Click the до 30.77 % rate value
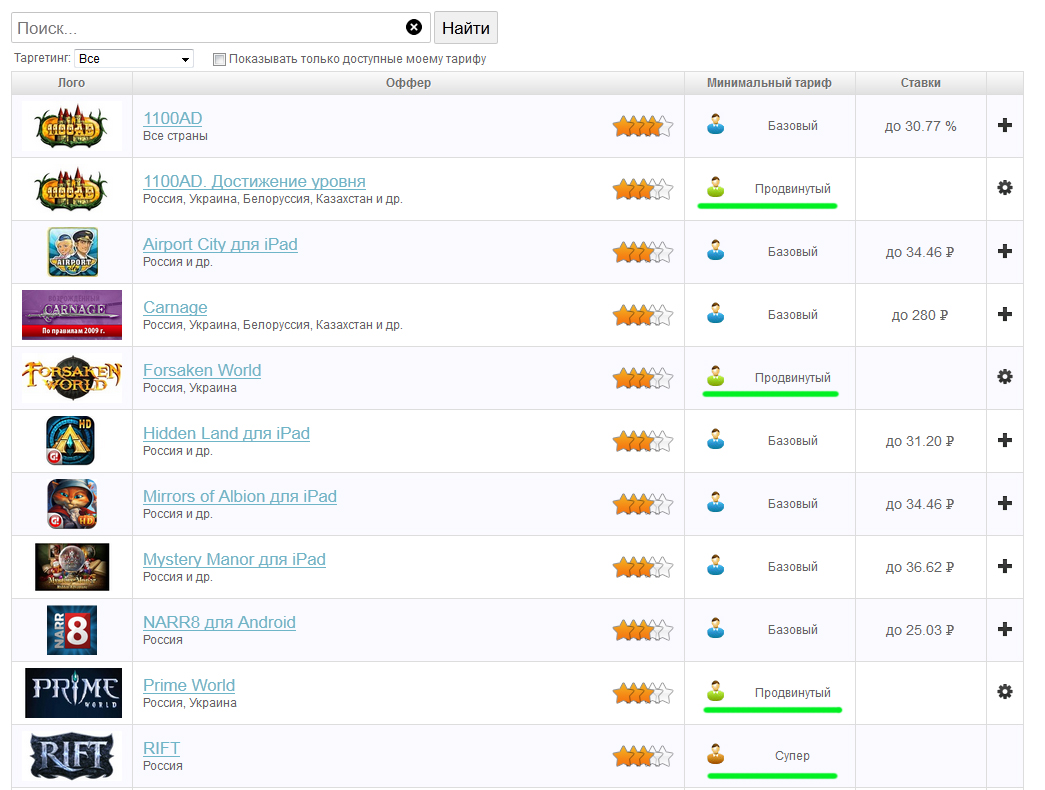The width and height of the screenshot is (1045, 790). (x=920, y=126)
